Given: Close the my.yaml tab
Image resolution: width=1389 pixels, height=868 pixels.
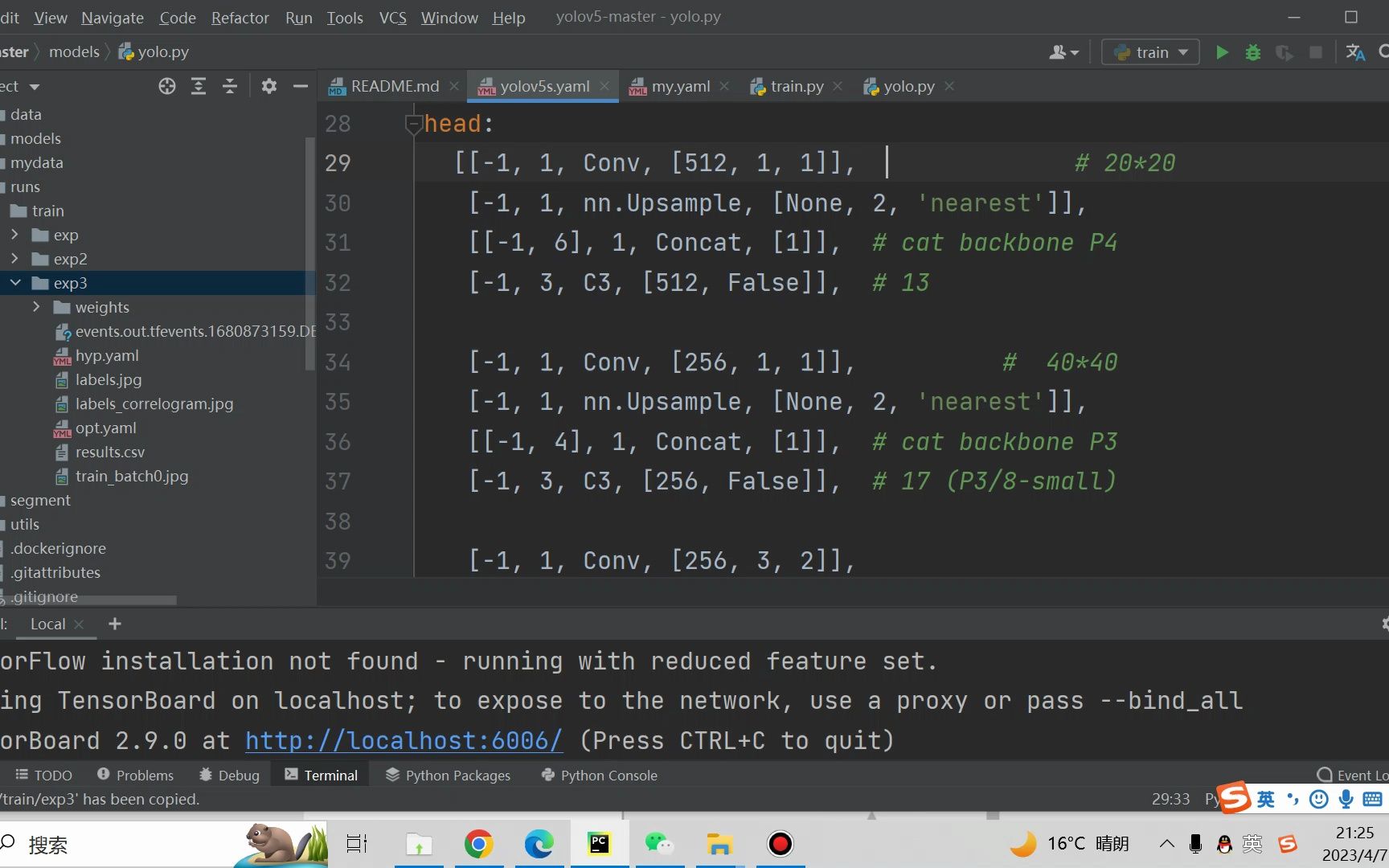Looking at the screenshot, I should coord(724,86).
